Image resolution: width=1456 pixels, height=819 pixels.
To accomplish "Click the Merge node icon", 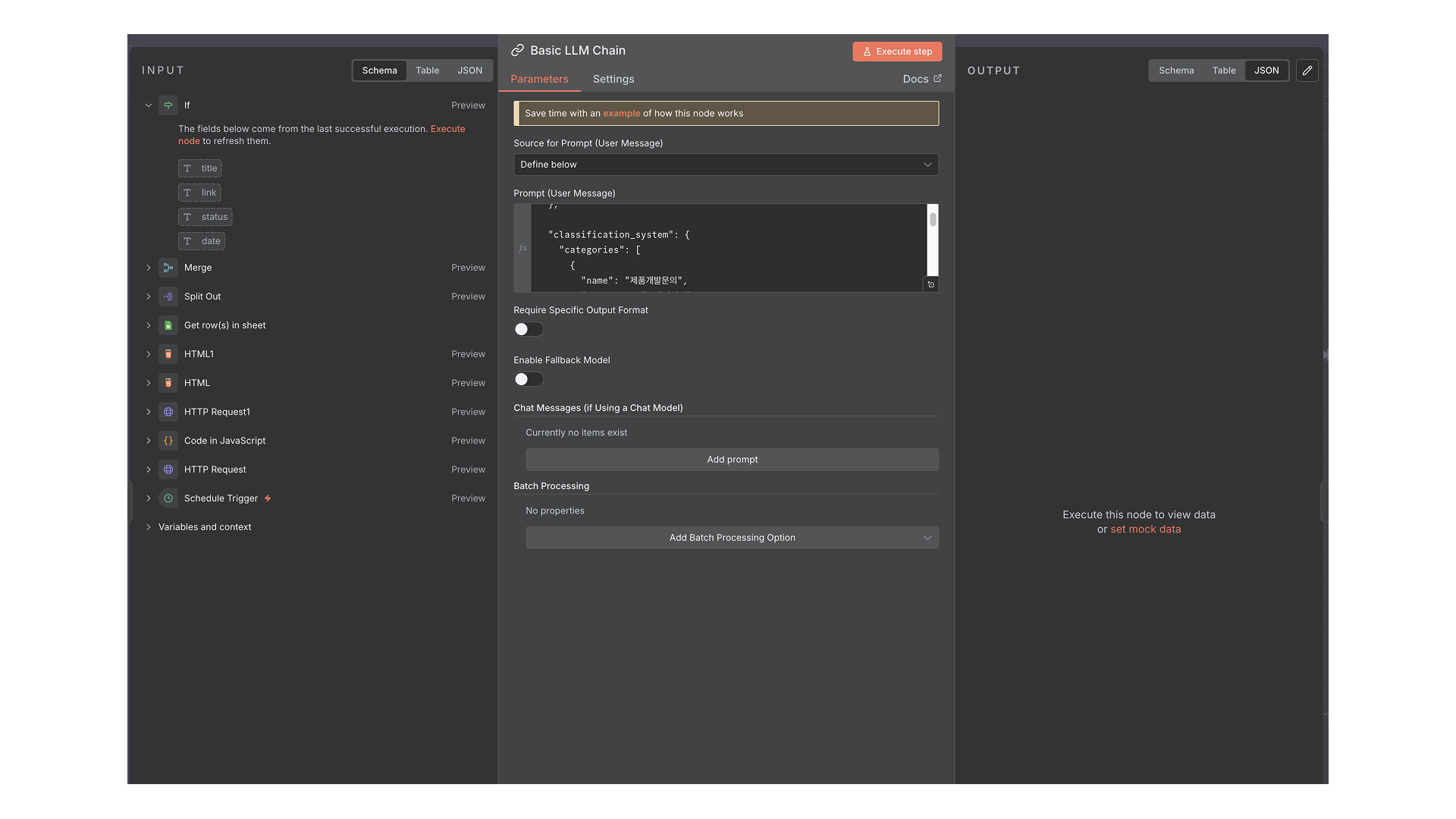I will pos(168,268).
